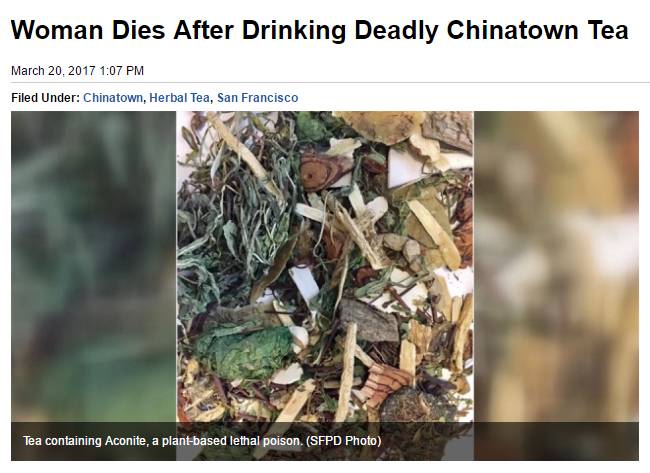Click the word Tea ending the headline
The width and height of the screenshot is (650, 473).
[608, 30]
